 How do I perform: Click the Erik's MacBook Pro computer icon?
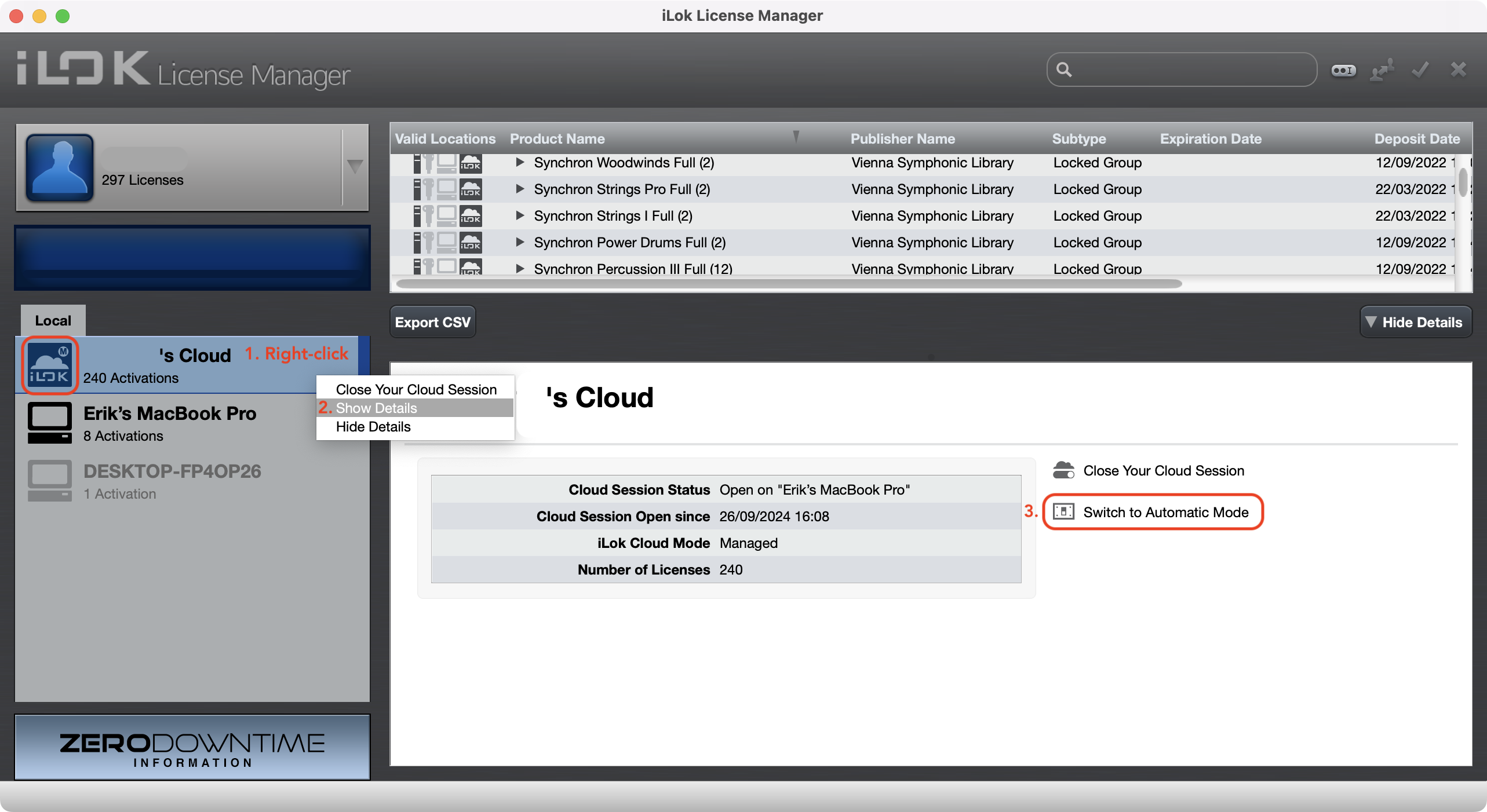pos(50,423)
